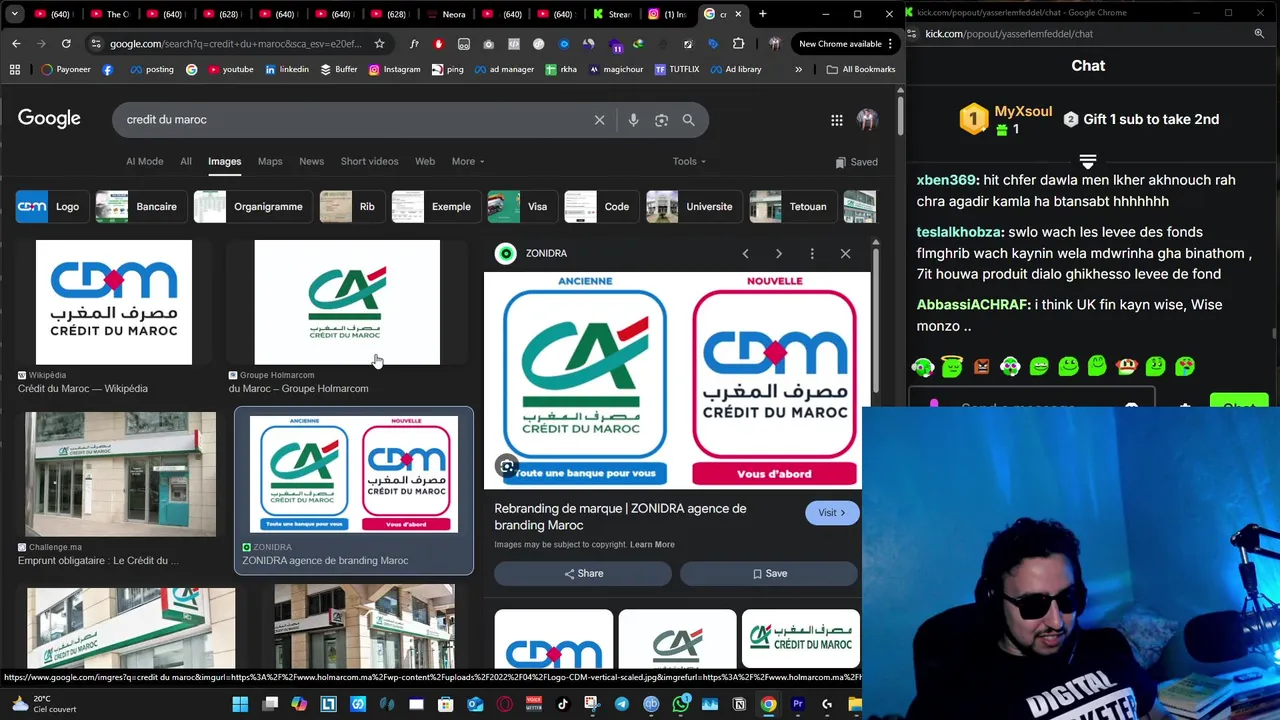Screen dimensions: 1280x720
Task: Open the Groupe Holmarcom CA logo thumbnail
Action: [347, 302]
